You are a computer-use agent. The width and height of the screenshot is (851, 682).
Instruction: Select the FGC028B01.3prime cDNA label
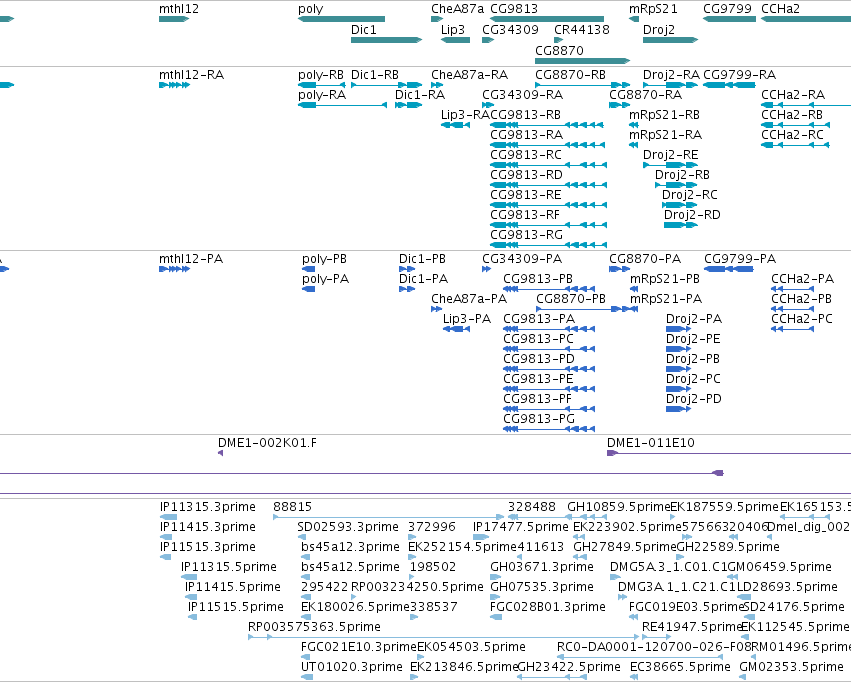(547, 607)
